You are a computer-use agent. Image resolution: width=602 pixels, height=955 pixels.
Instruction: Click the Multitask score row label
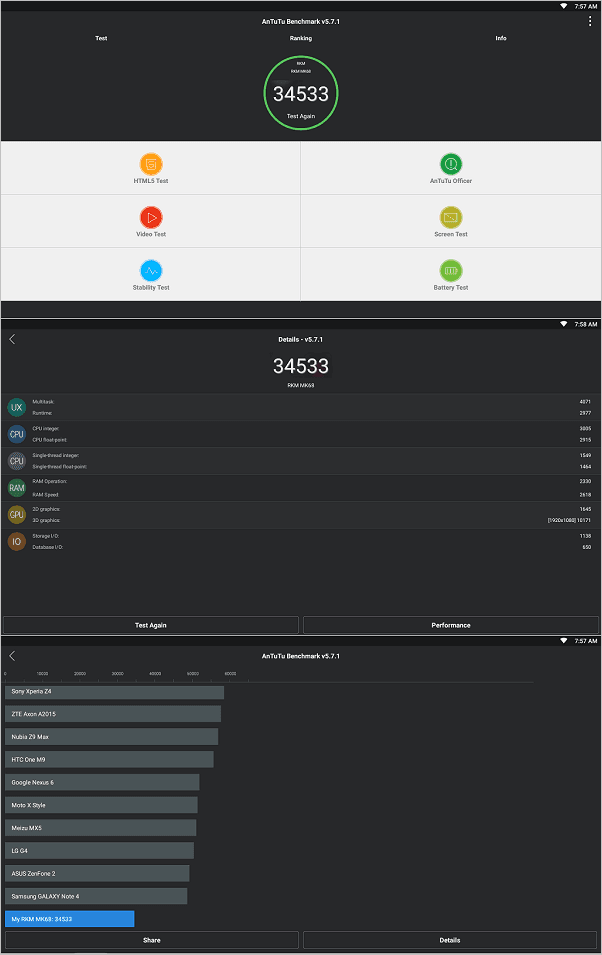[43, 402]
